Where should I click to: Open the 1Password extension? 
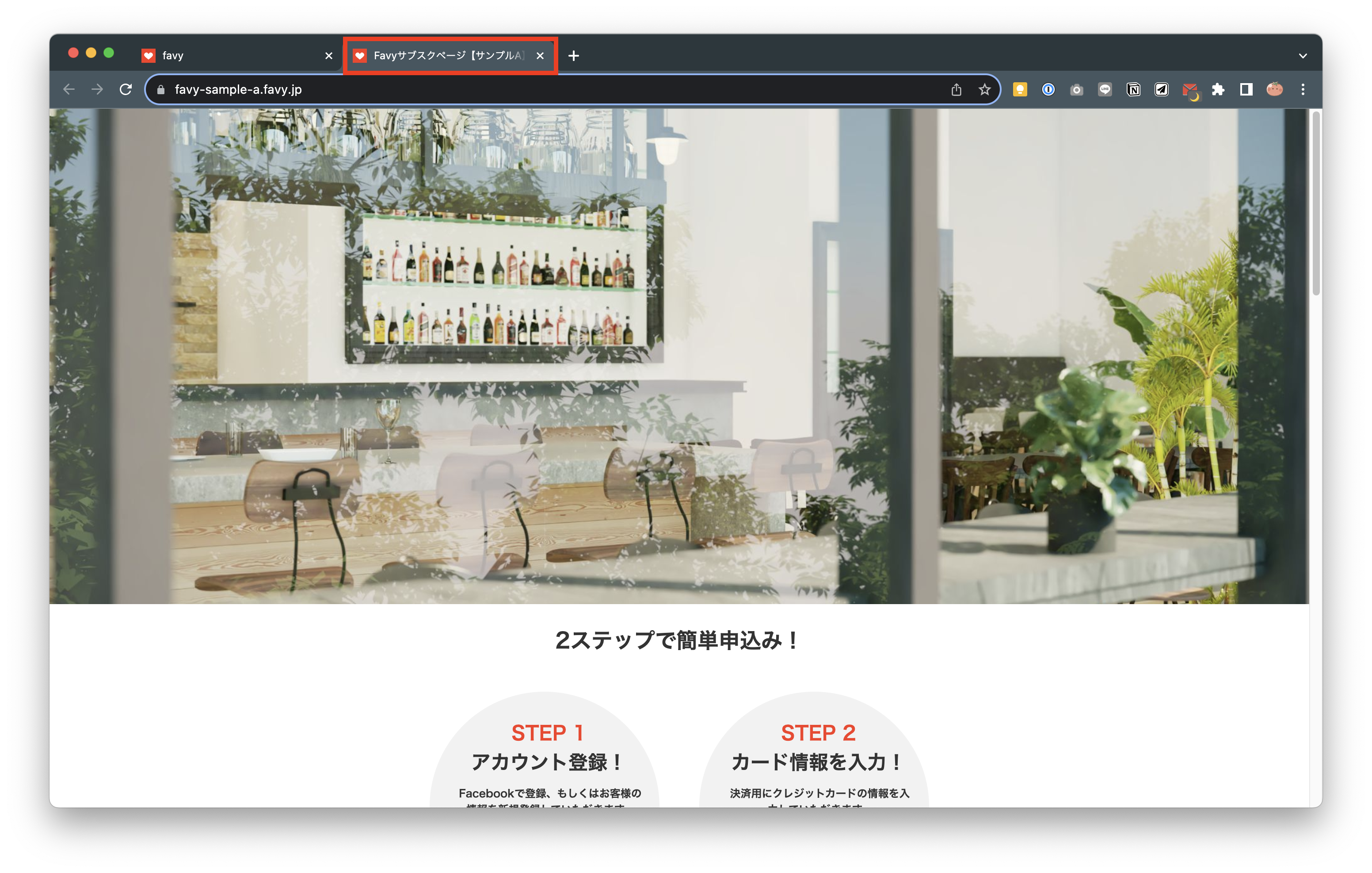click(1048, 89)
